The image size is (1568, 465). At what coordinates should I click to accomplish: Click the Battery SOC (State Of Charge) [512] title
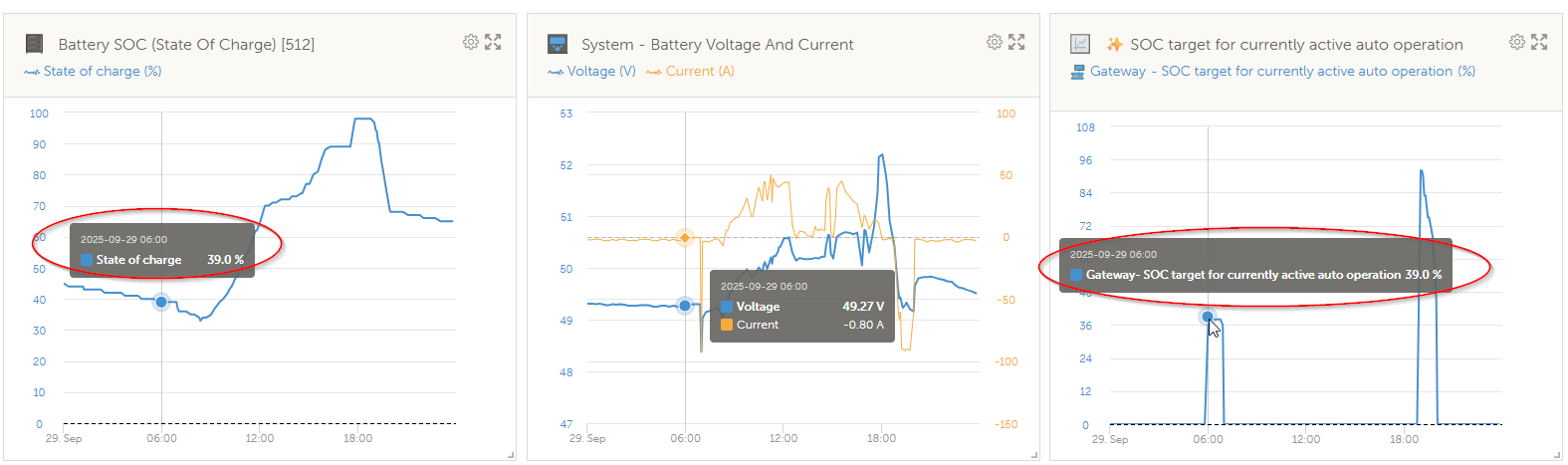(186, 45)
